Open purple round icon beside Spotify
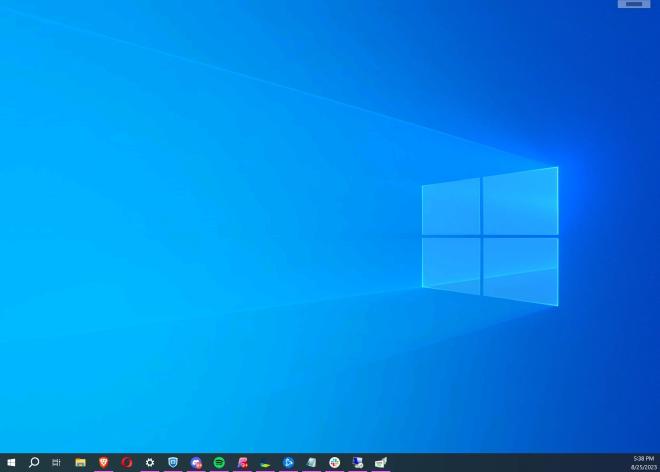Screen dimensions: 660x472 196,463
